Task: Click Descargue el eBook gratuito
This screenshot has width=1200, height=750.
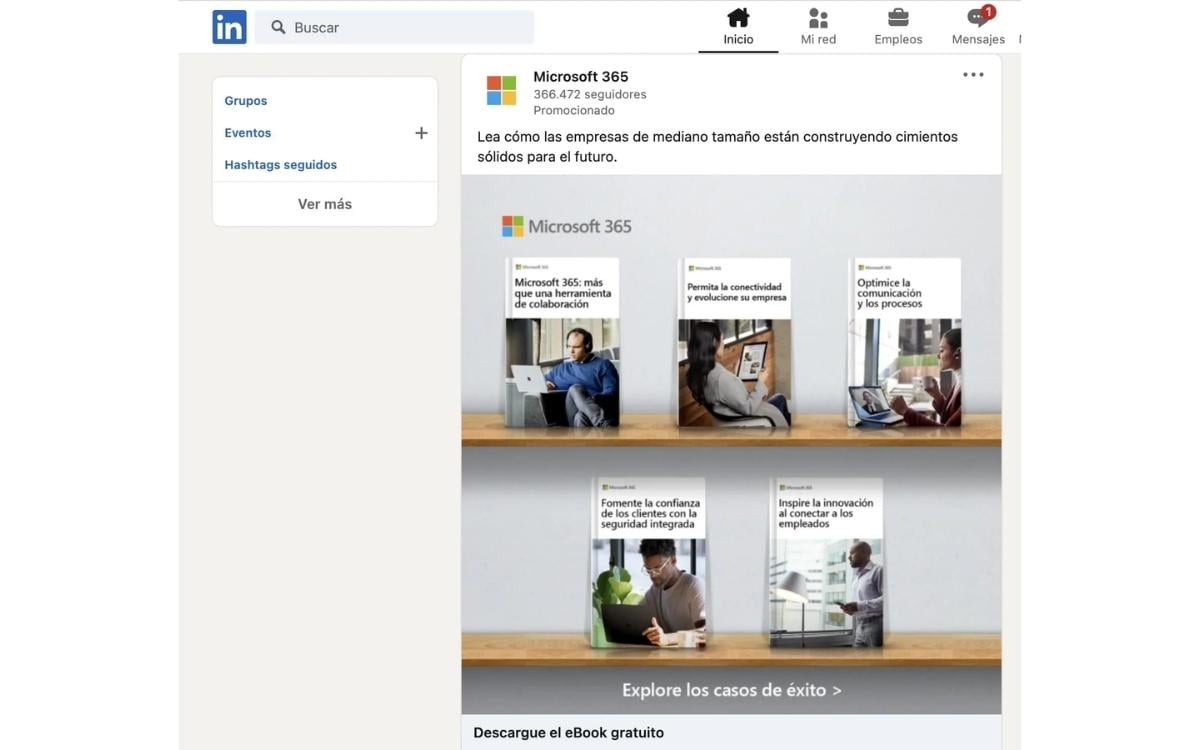Action: point(567,732)
